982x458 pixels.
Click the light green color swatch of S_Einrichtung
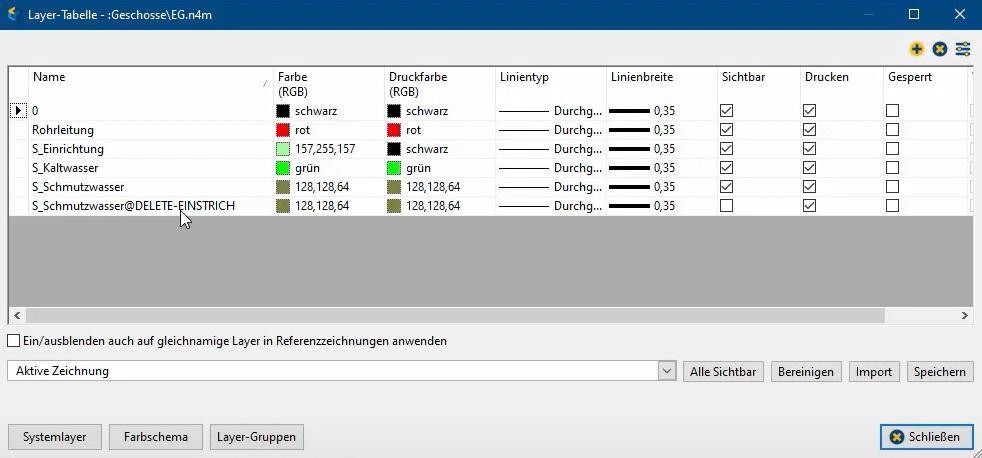(x=283, y=149)
